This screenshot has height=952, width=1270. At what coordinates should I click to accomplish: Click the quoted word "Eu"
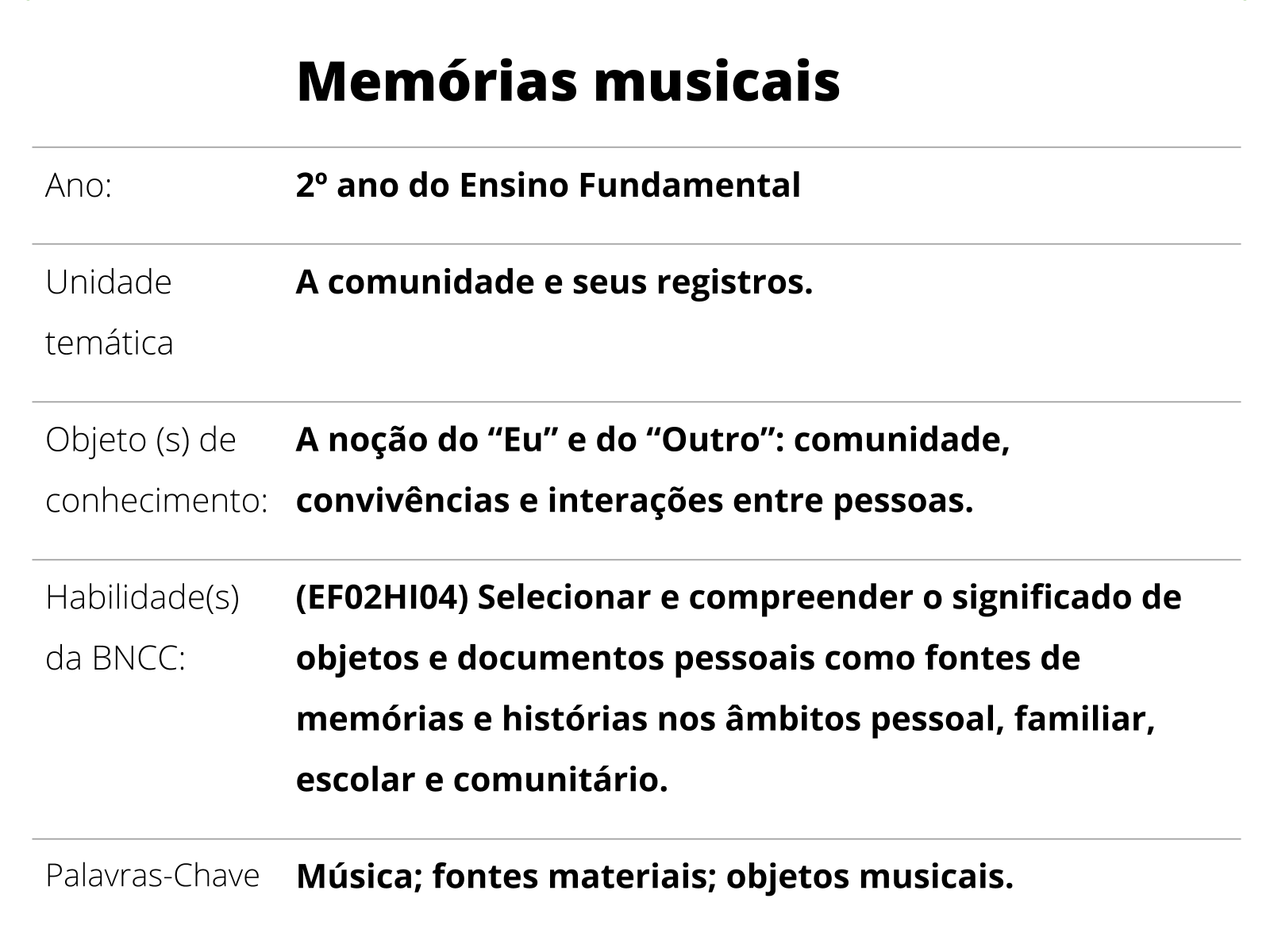521,440
